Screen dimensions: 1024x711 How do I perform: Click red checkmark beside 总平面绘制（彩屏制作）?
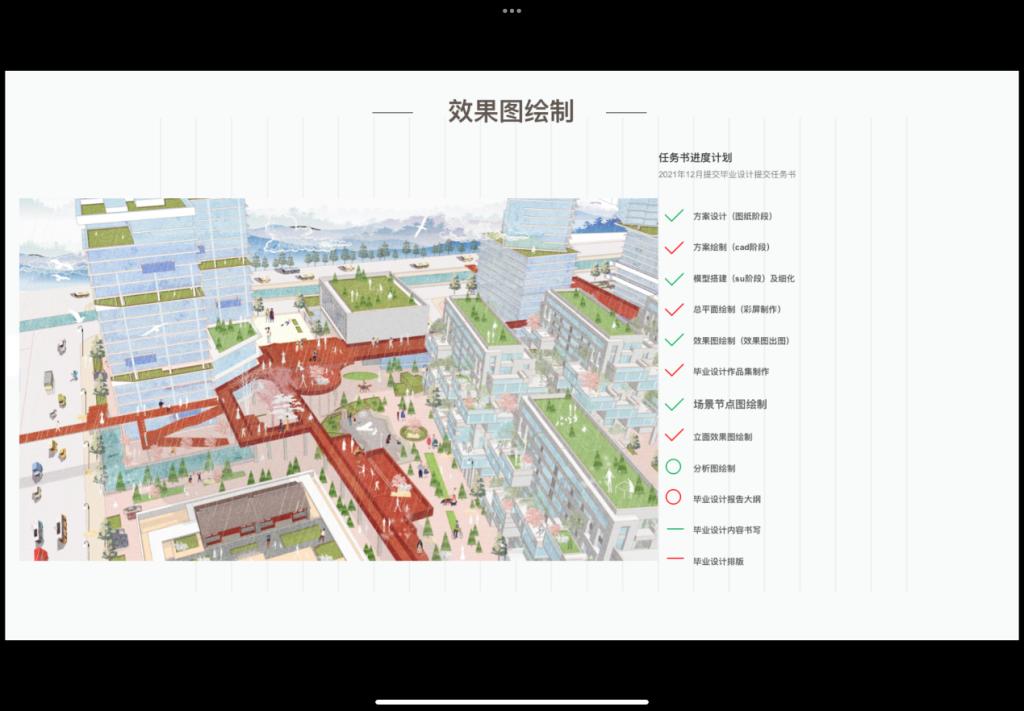coord(674,309)
